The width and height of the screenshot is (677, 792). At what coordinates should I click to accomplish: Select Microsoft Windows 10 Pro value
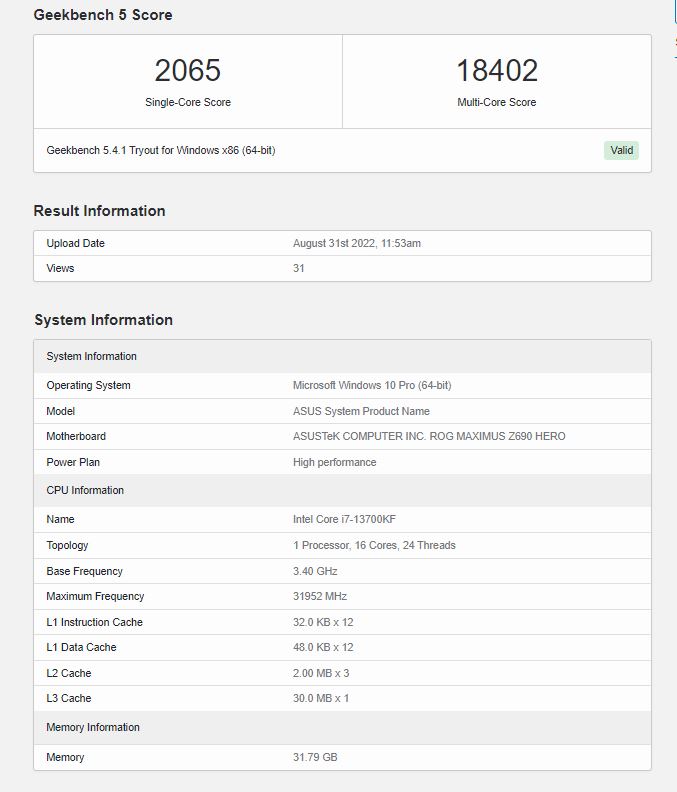click(x=372, y=385)
